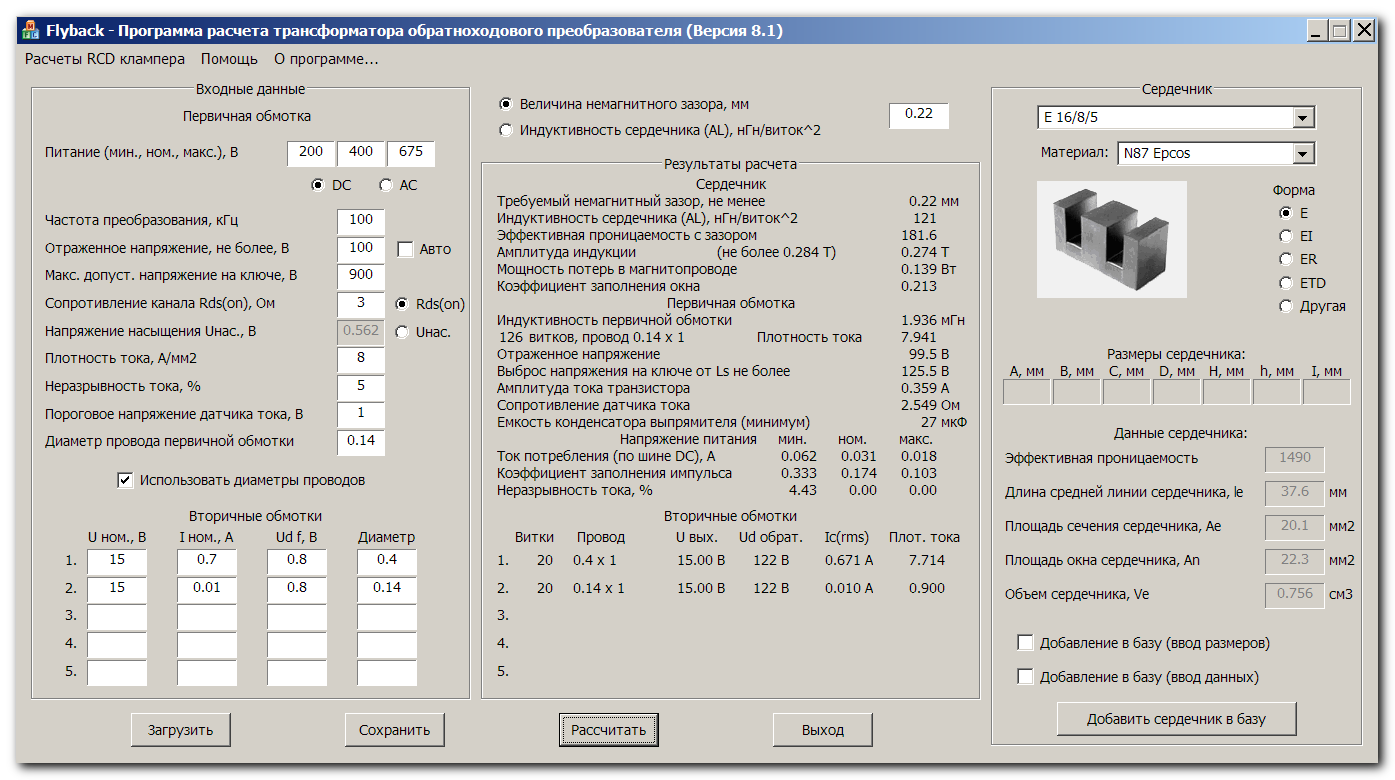Click the non-magnetic gap value field

point(918,115)
